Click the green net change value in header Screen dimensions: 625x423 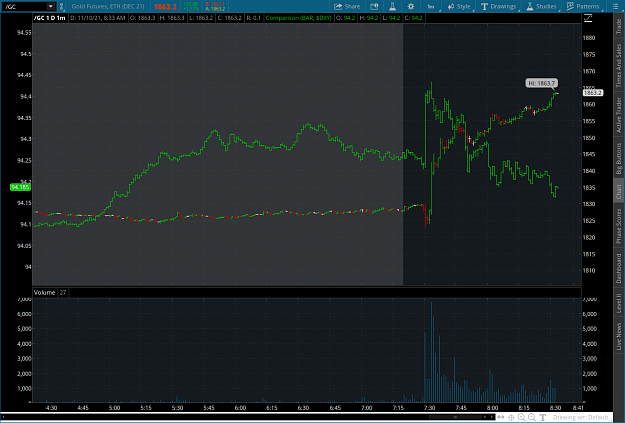click(x=191, y=6)
